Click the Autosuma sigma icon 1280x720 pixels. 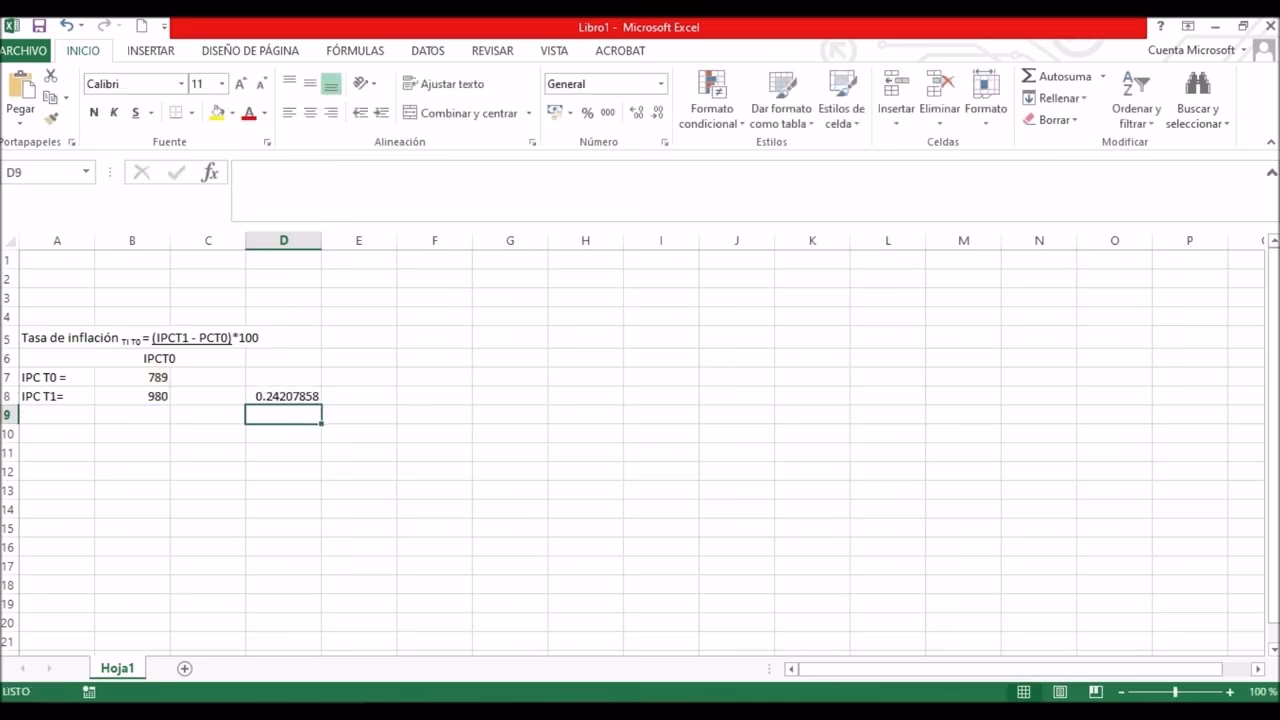[x=1029, y=76]
